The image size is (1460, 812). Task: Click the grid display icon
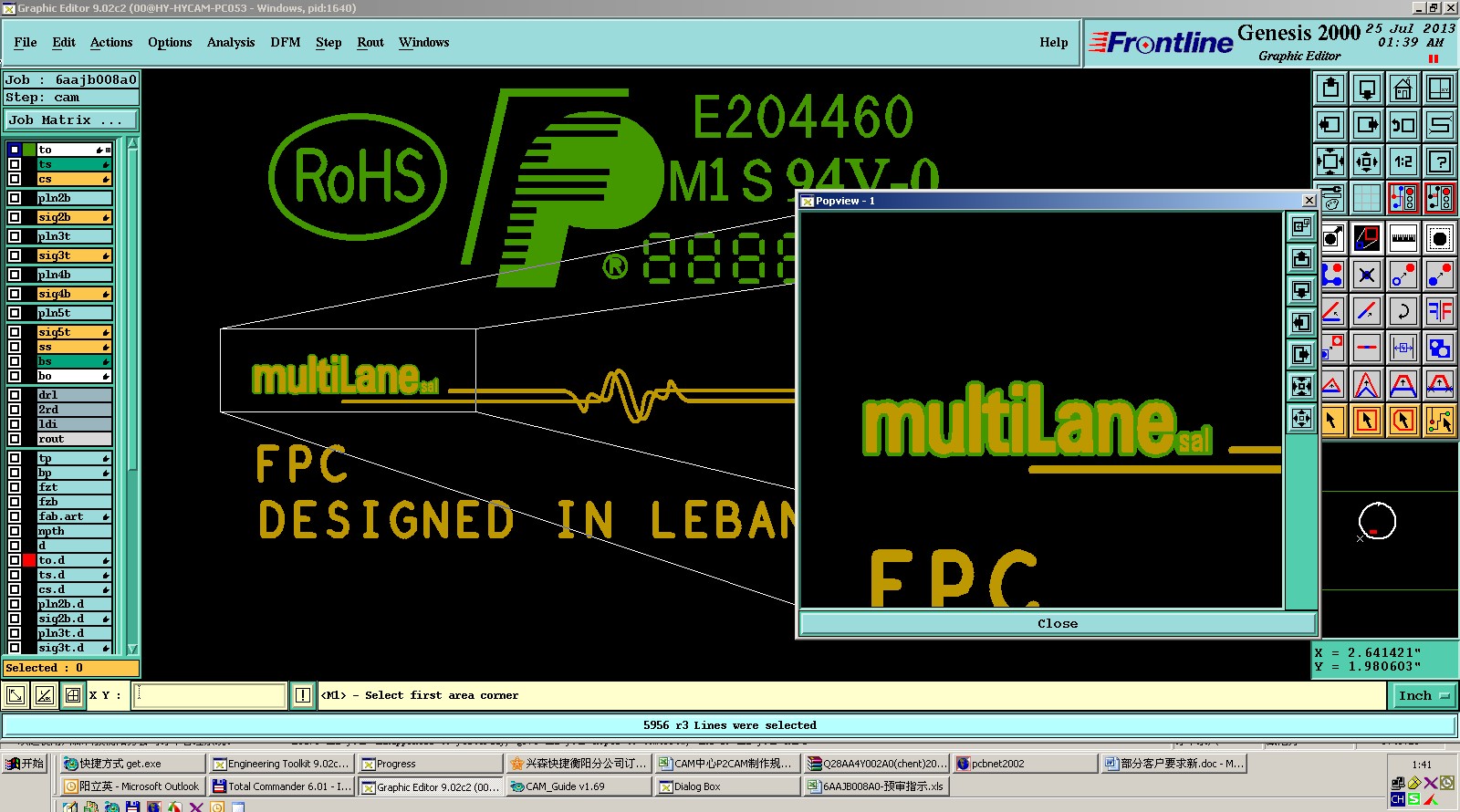tap(1367, 197)
